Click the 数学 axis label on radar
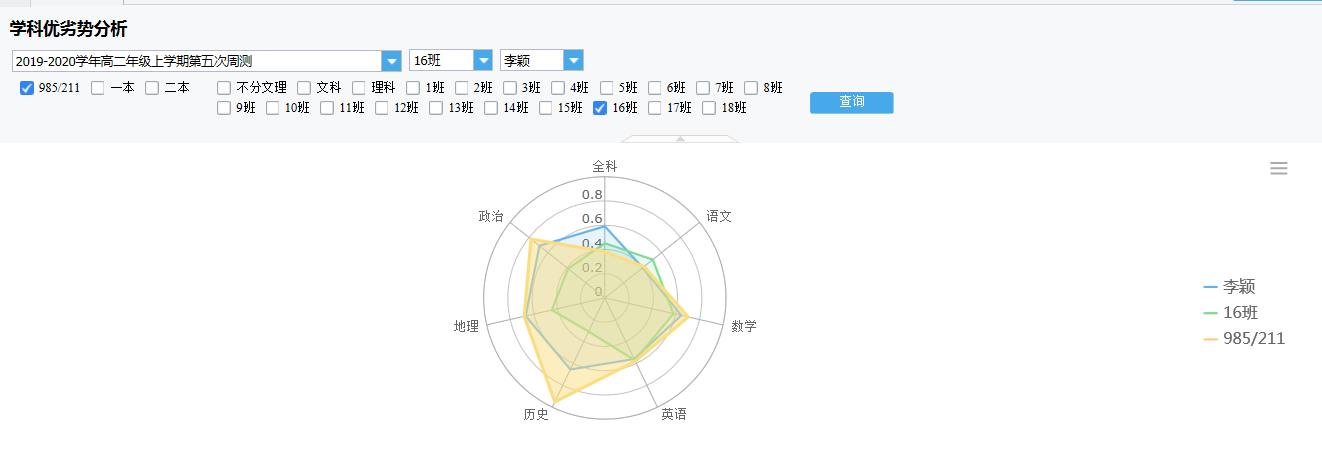Viewport: 1322px width, 453px height. pyautogui.click(x=744, y=326)
